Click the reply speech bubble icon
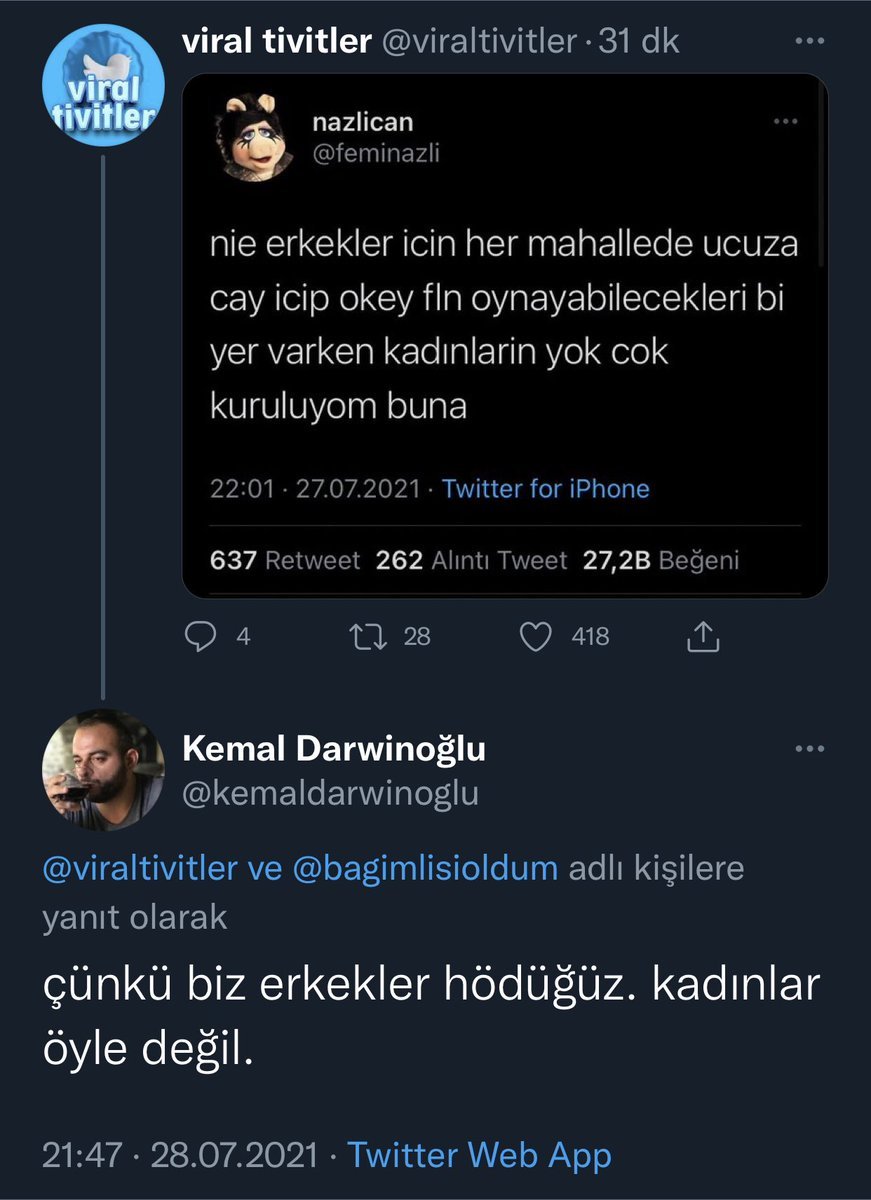 (x=202, y=636)
